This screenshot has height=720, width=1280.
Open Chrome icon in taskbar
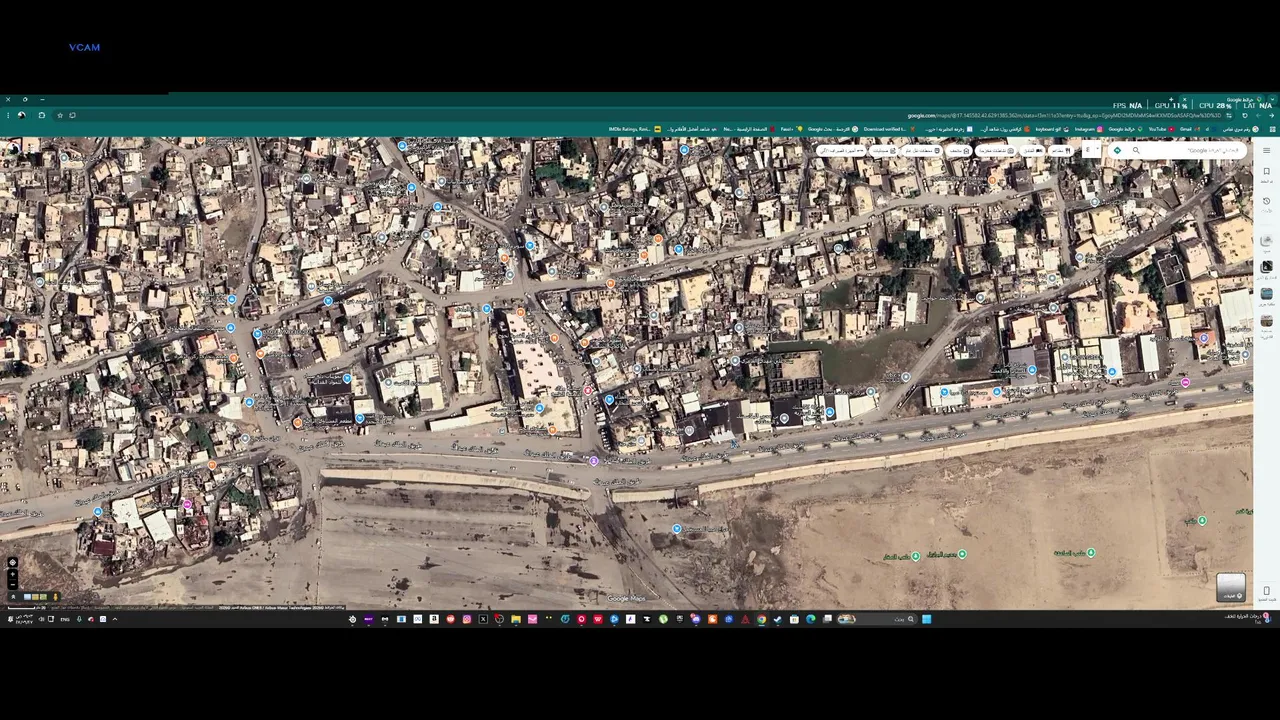tap(761, 619)
